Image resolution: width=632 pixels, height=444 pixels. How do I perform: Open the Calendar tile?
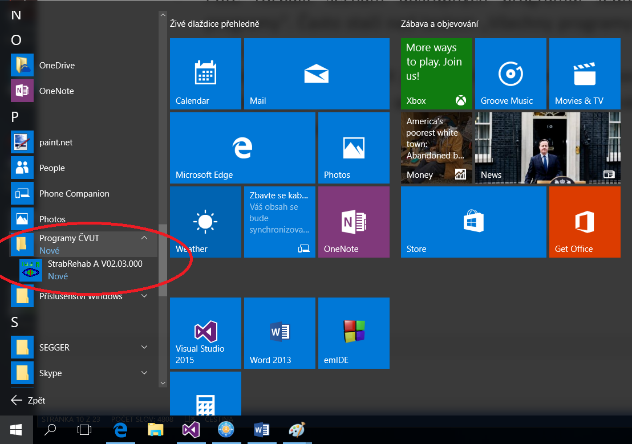pyautogui.click(x=205, y=74)
